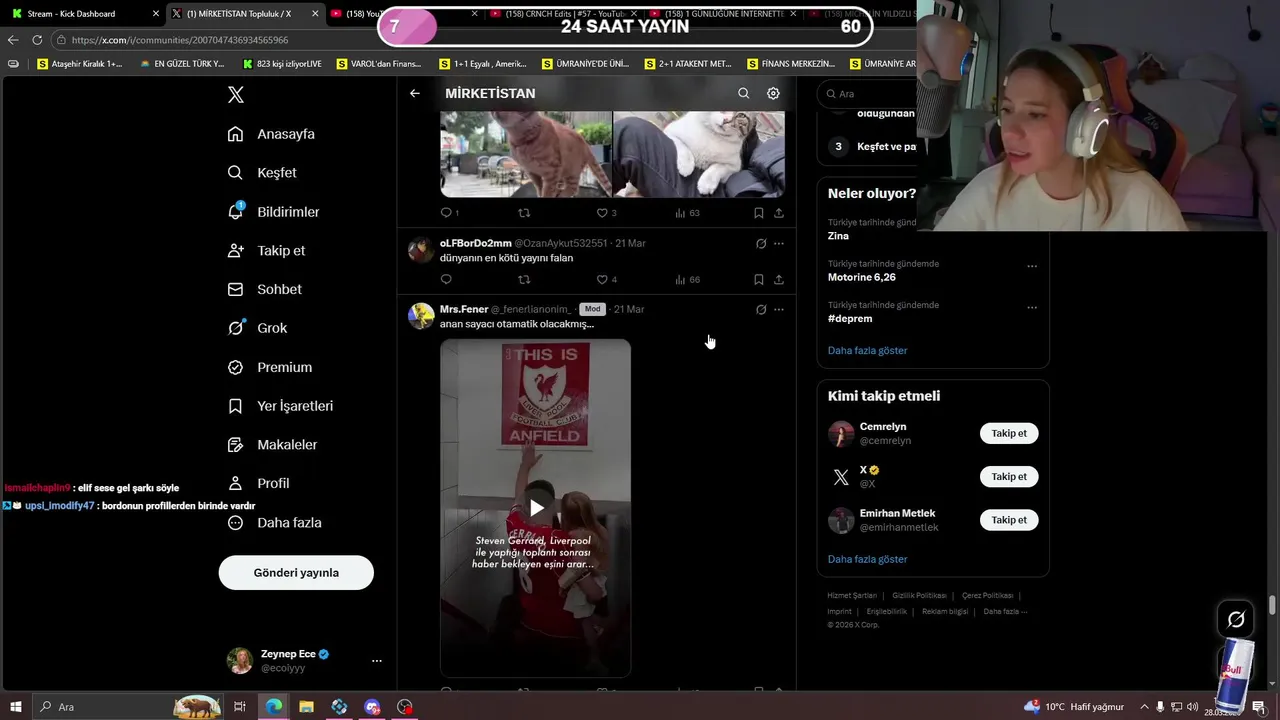Open File Explorer from taskbar
The width and height of the screenshot is (1280, 720).
click(x=307, y=707)
